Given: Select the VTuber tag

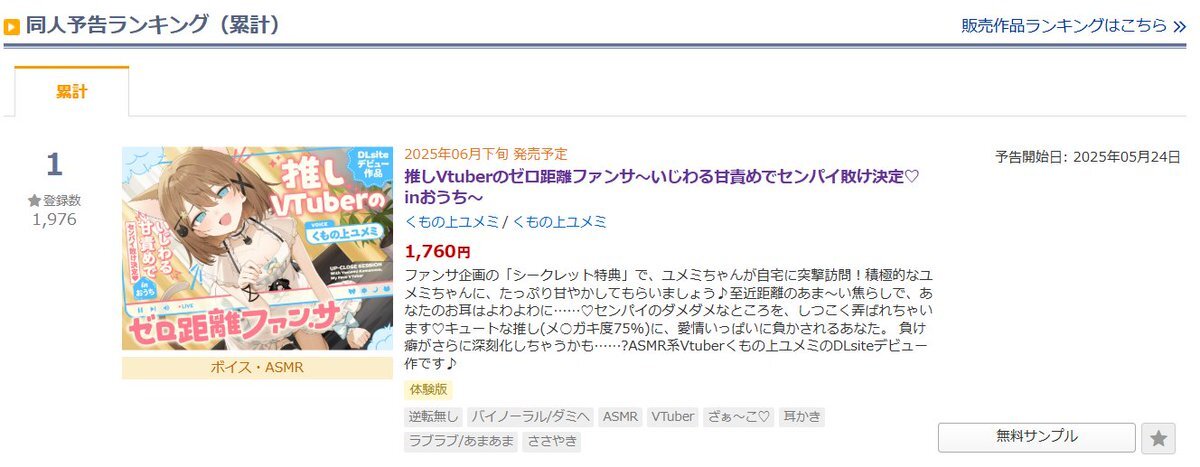Looking at the screenshot, I should click(673, 417).
